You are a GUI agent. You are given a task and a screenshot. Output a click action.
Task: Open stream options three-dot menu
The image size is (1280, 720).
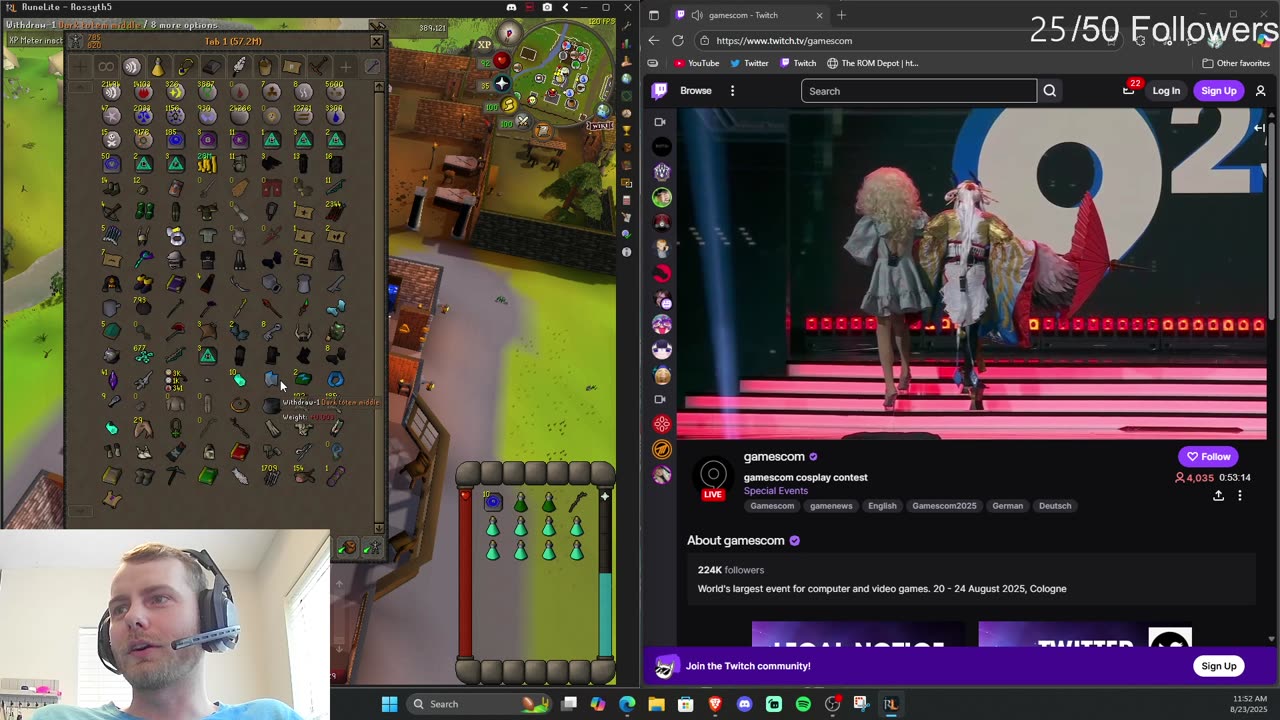[1240, 495]
